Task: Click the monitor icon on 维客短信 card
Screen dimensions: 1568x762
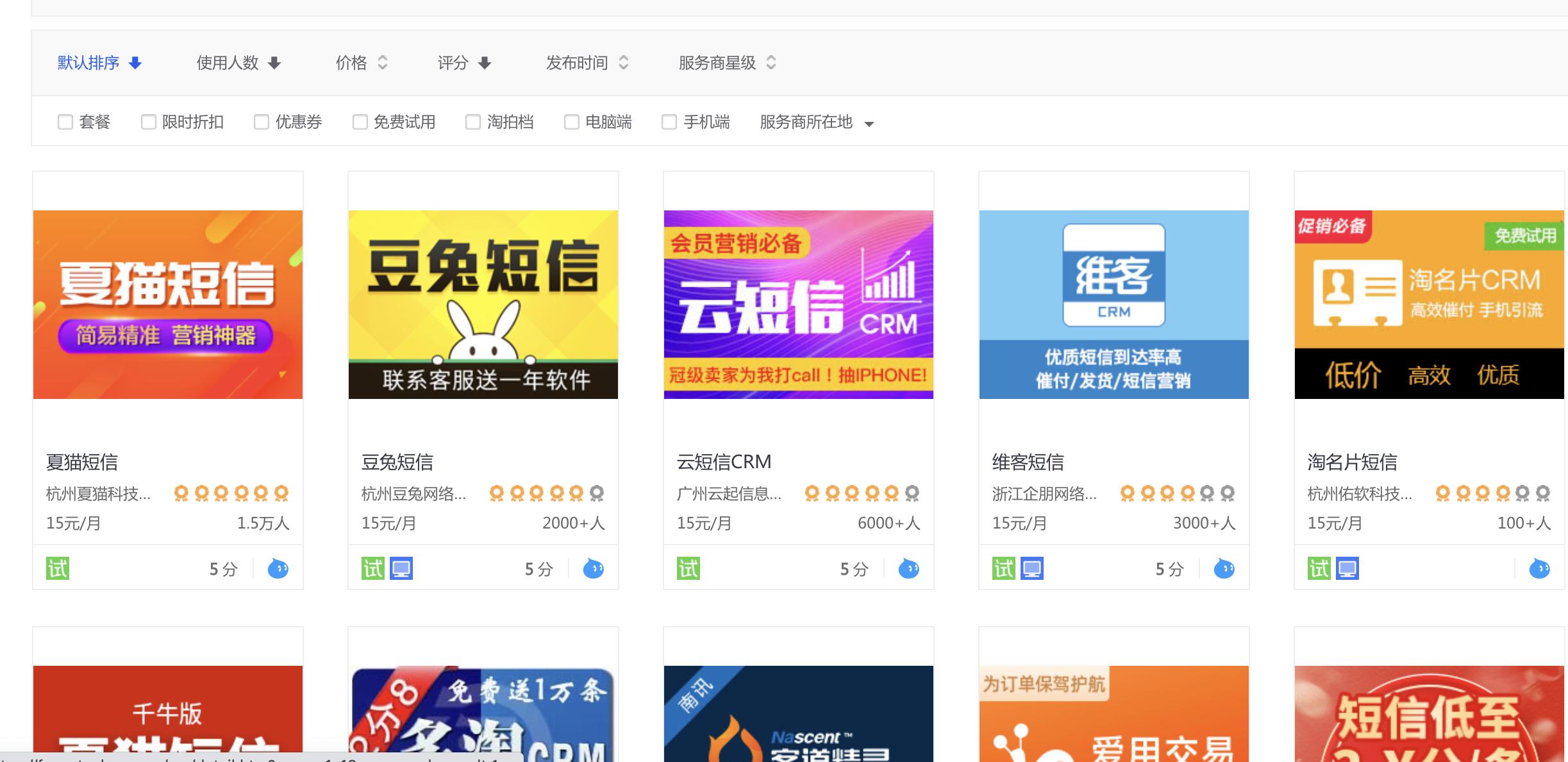Action: (1032, 568)
